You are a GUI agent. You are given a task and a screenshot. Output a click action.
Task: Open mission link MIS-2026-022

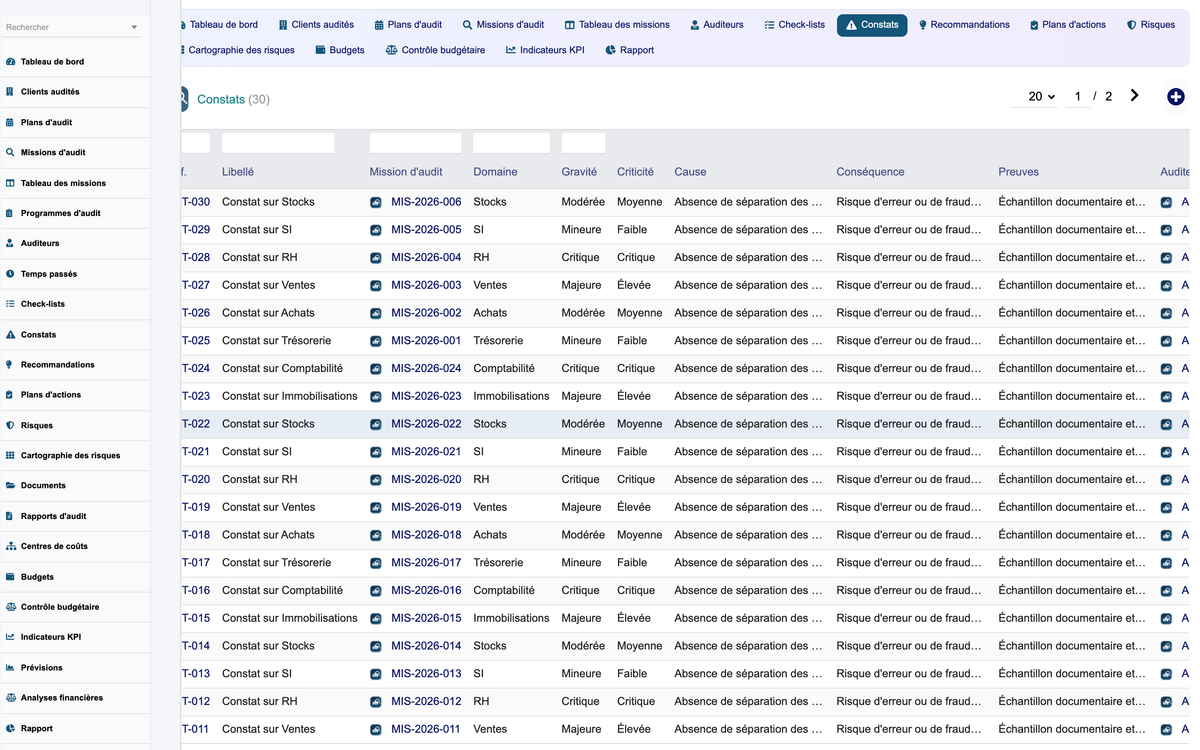tap(426, 424)
